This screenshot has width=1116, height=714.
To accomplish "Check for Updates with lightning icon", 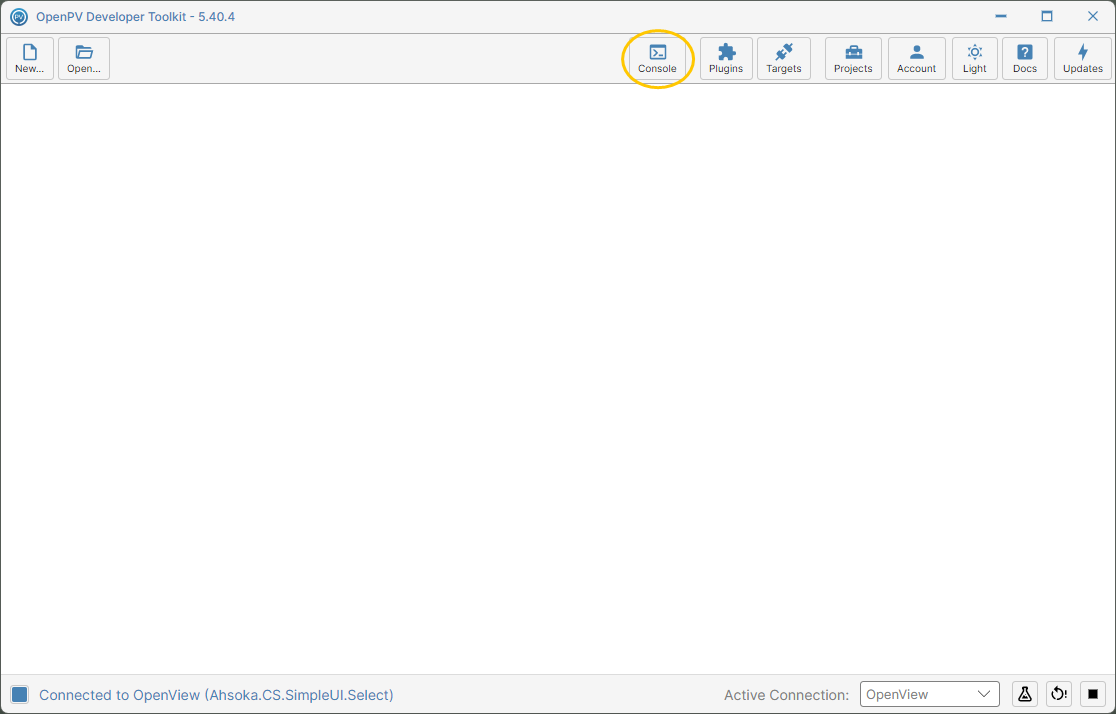I will click(1083, 58).
